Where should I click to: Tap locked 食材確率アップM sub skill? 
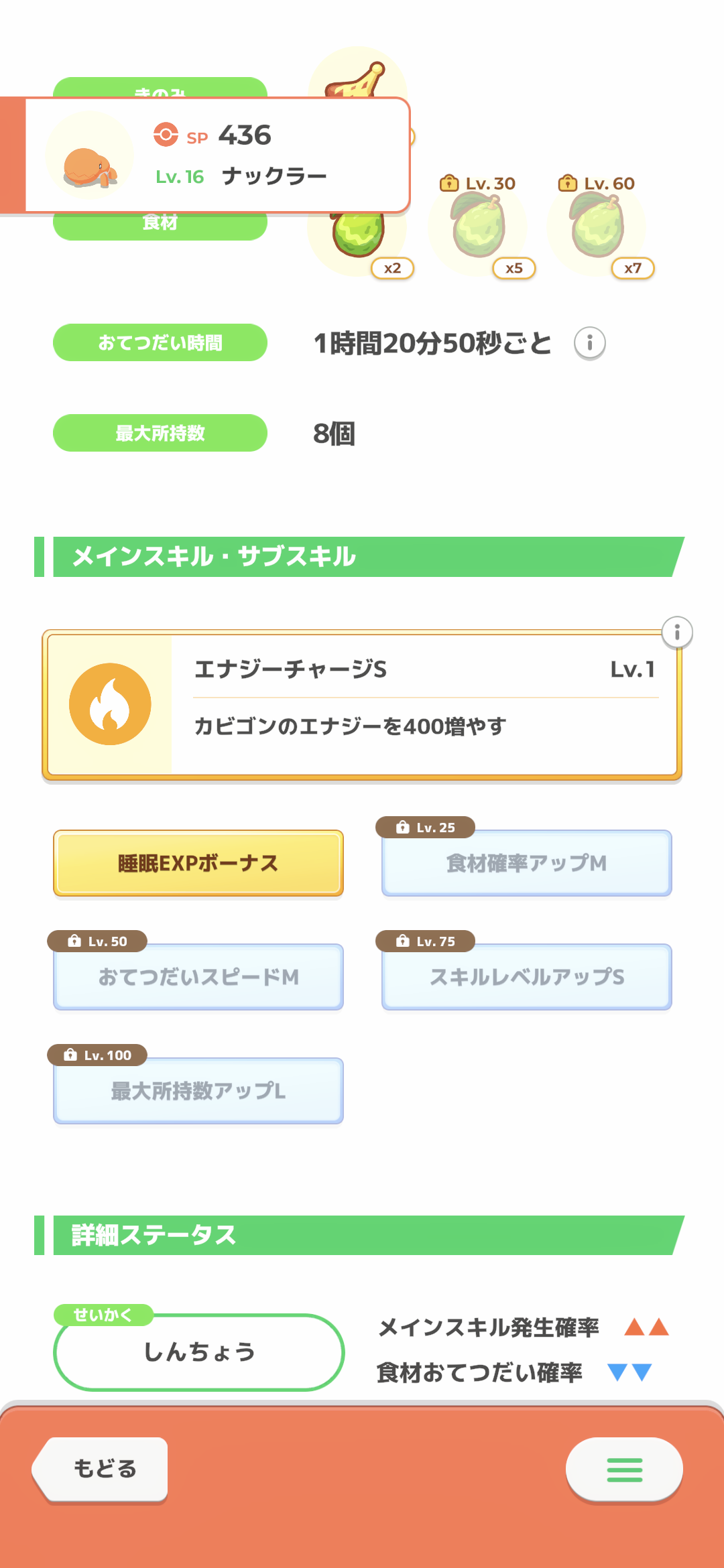[526, 863]
